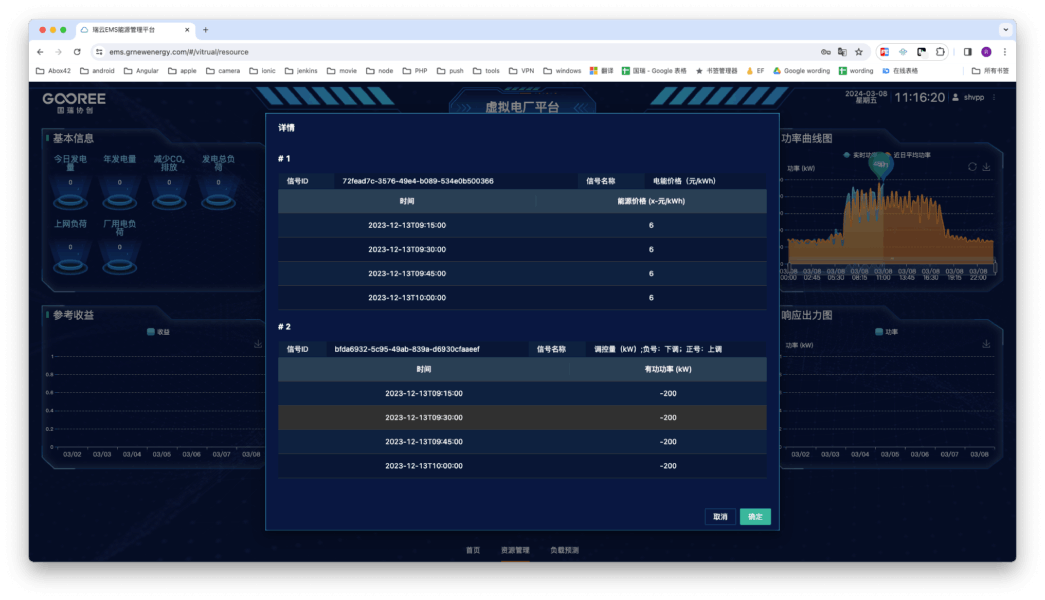1045x600 pixels.
Task: Download the 参考收益 chart image
Action: [x=258, y=343]
